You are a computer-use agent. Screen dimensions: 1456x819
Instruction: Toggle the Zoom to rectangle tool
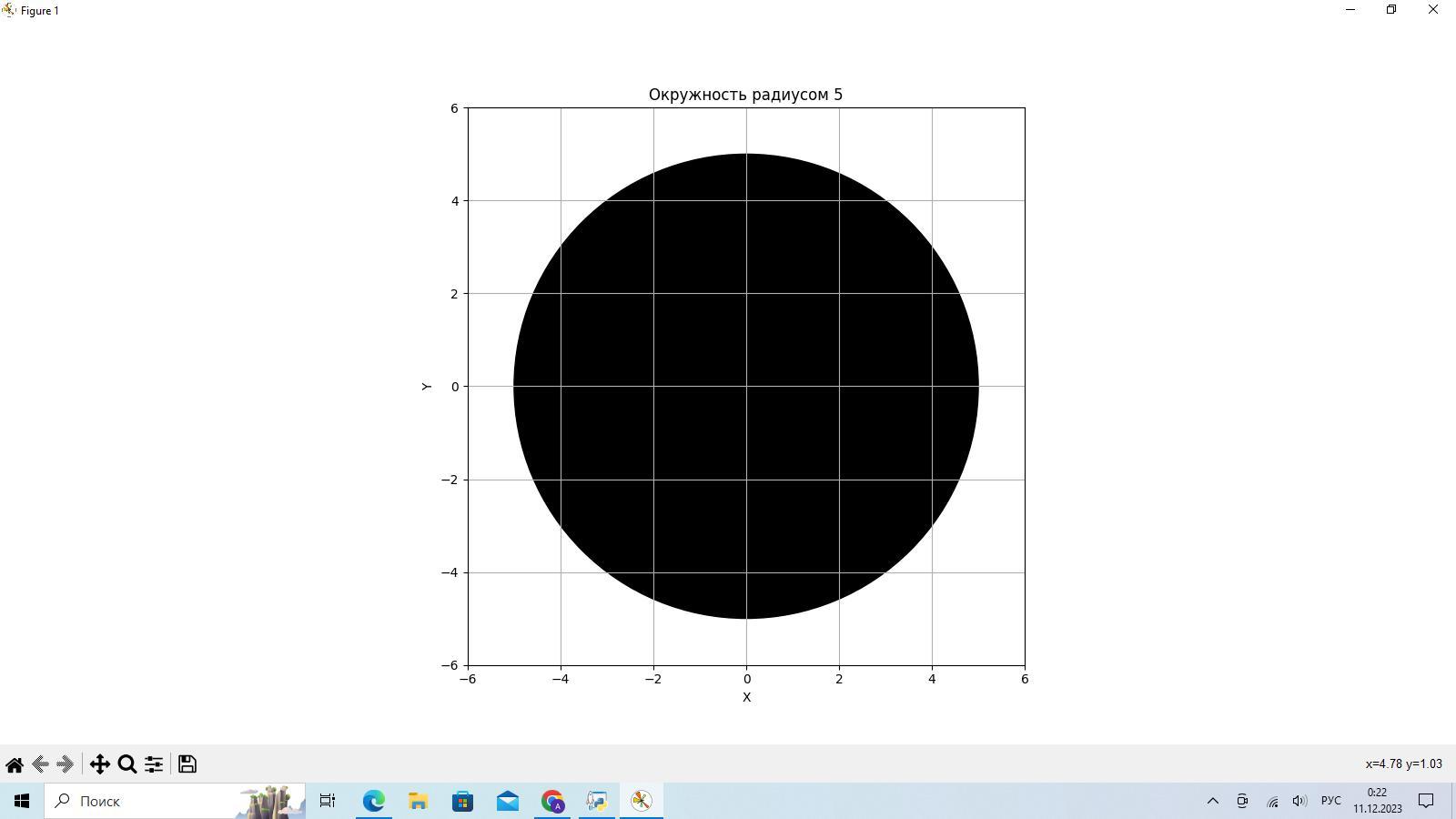(x=127, y=764)
